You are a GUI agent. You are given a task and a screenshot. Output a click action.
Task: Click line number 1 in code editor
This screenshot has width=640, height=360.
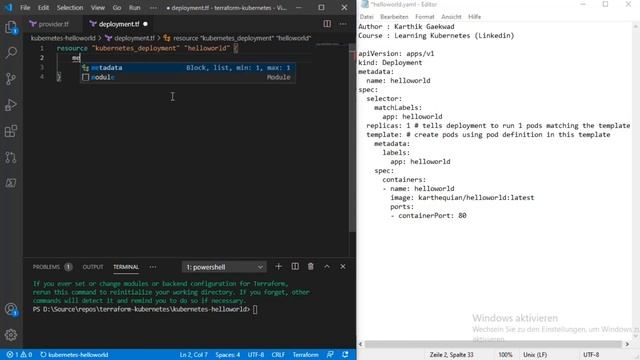(x=42, y=48)
